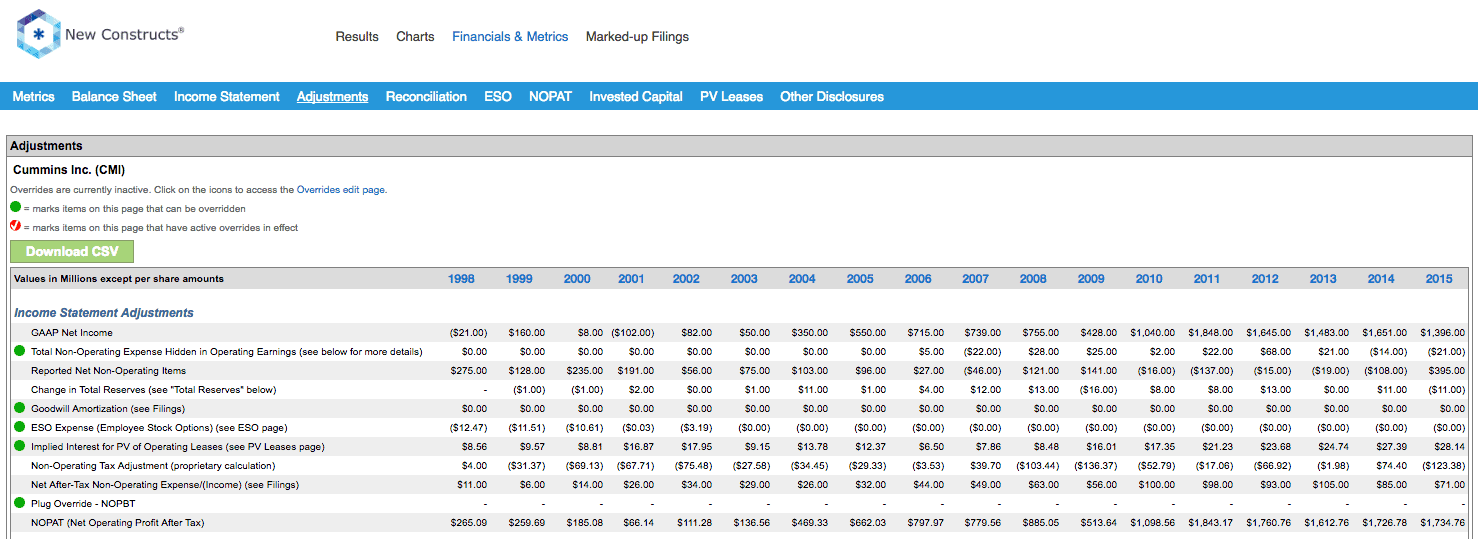Click the Cummins Inc. (CMI) company title
Screen dimensions: 1478x539
tap(69, 170)
